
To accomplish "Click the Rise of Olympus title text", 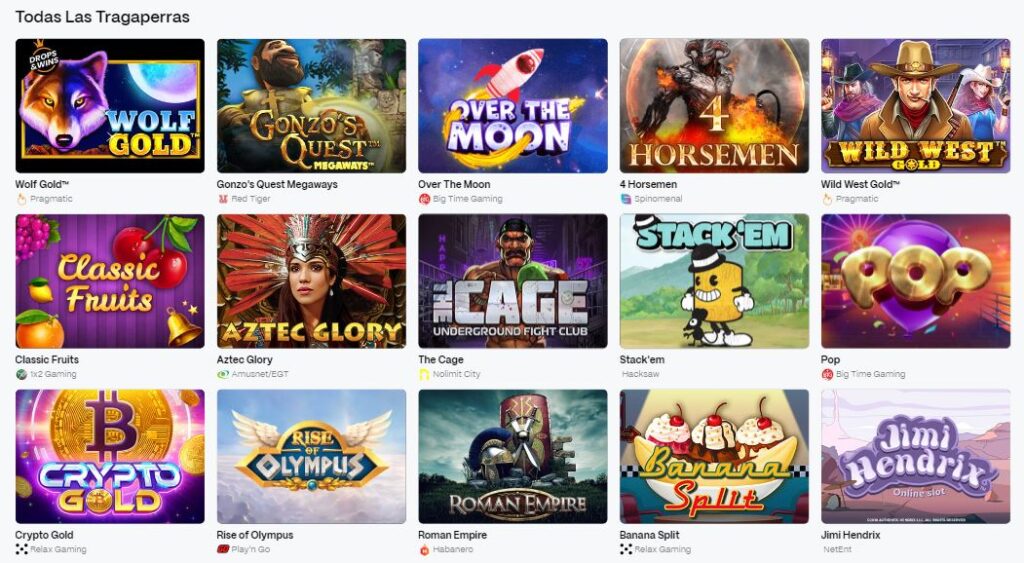I will click(x=255, y=535).
